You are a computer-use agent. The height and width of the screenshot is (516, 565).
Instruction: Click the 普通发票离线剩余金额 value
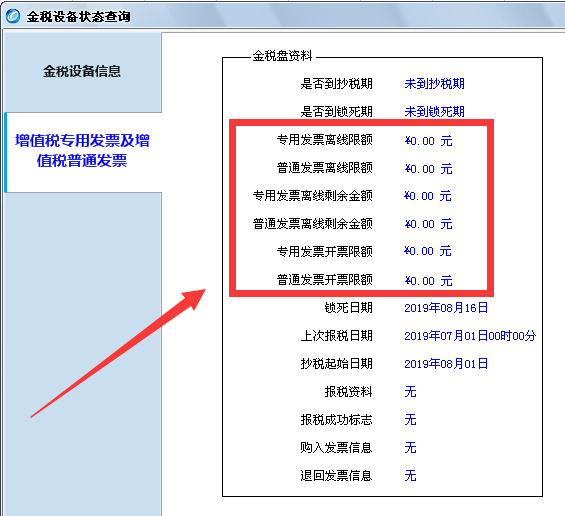coord(428,224)
